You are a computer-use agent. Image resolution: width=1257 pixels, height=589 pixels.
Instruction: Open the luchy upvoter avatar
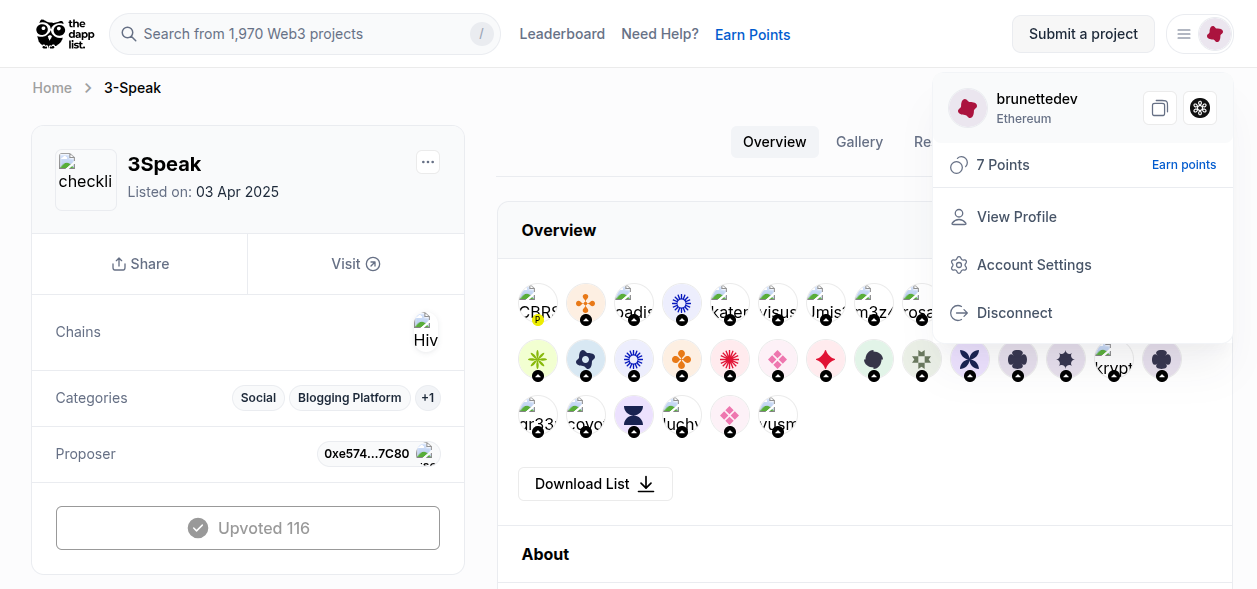[x=682, y=415]
